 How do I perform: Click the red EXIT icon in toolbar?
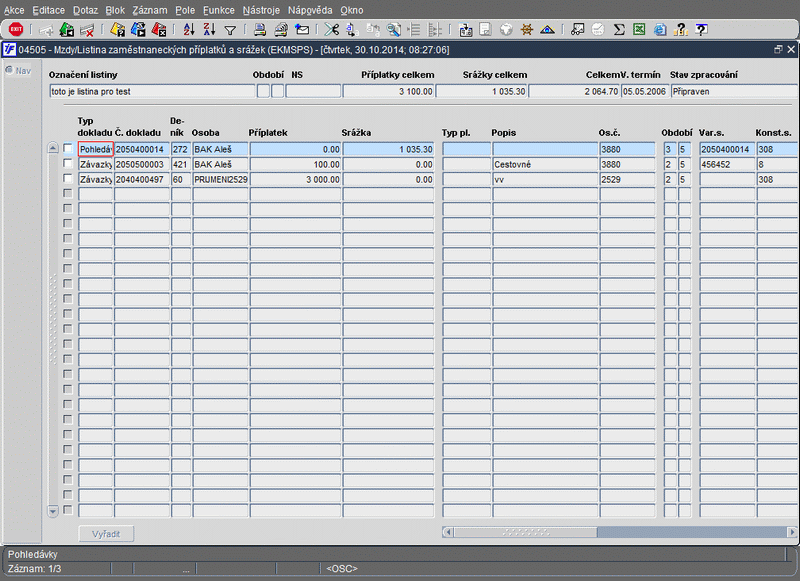[x=16, y=30]
